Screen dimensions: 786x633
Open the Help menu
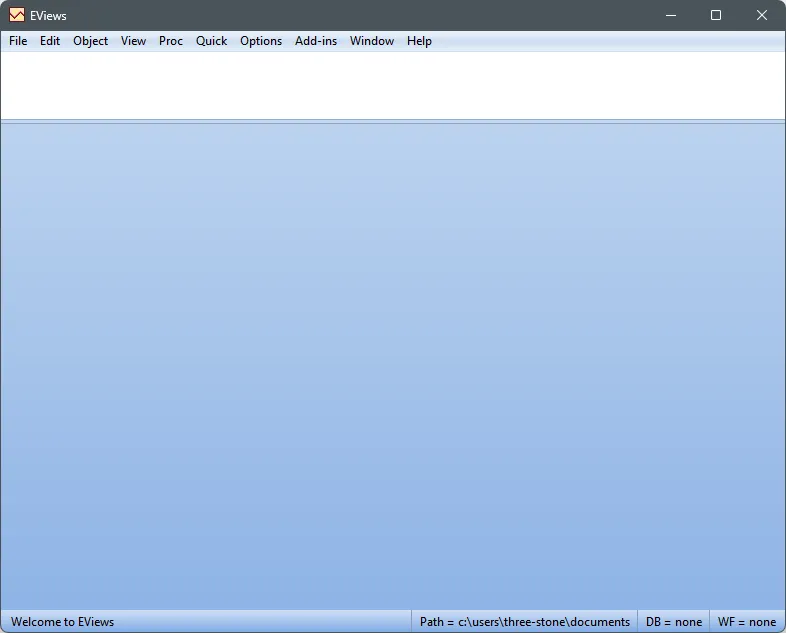[x=419, y=41]
